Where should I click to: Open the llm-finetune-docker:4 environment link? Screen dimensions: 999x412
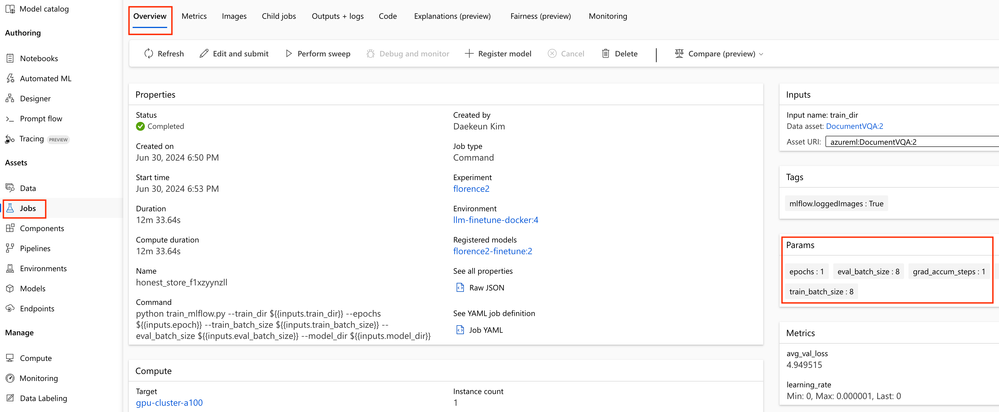(495, 220)
